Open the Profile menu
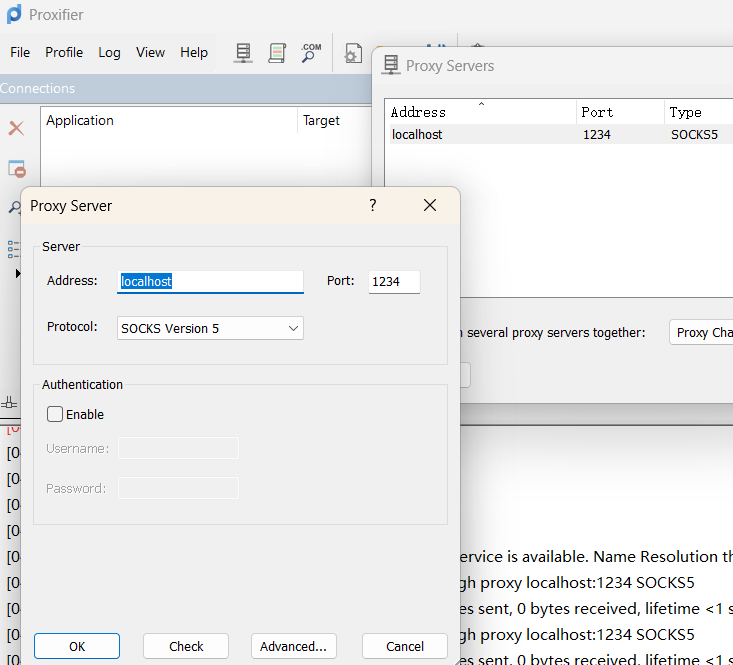 tap(64, 52)
